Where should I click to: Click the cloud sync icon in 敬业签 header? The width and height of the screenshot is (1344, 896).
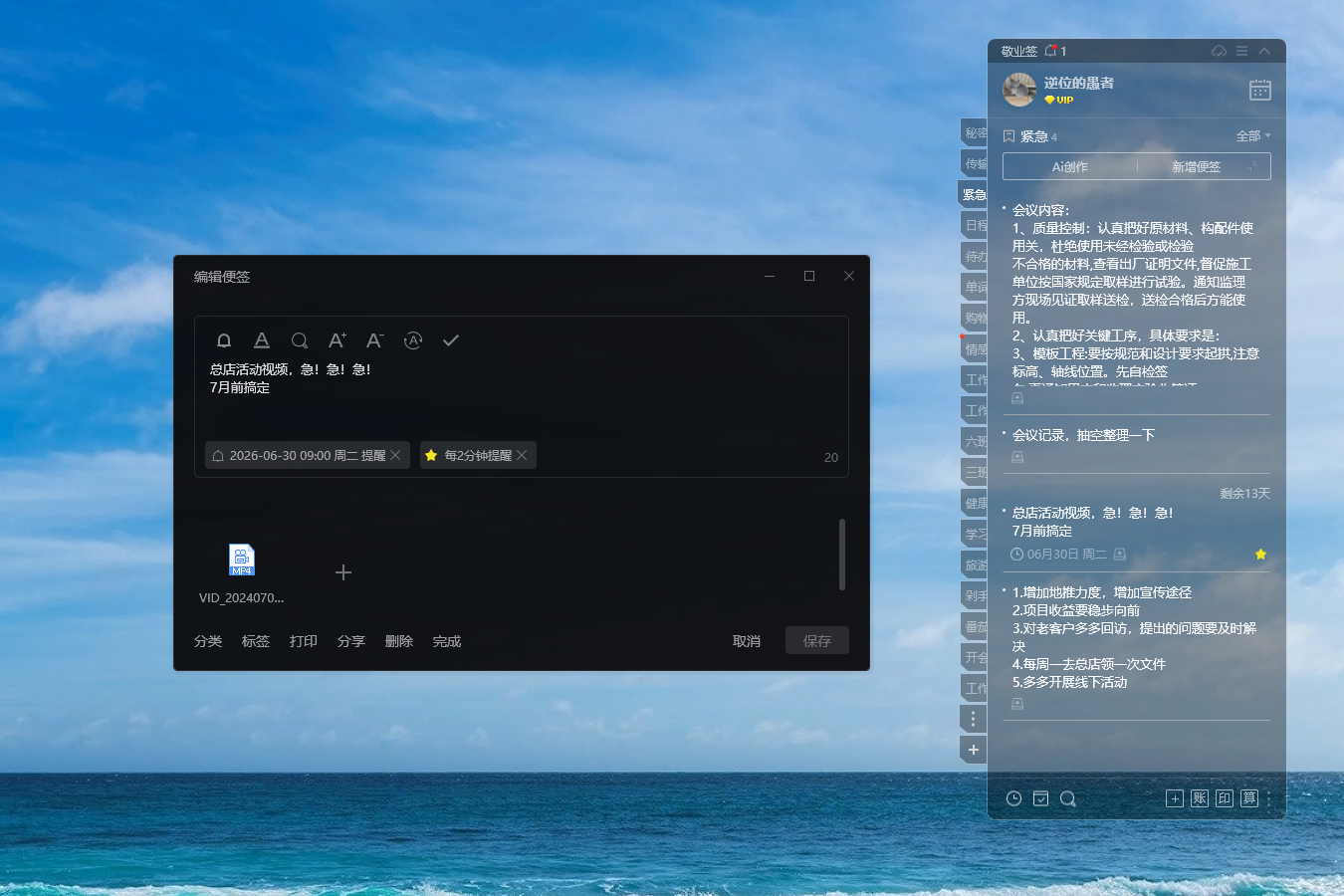point(1219,51)
